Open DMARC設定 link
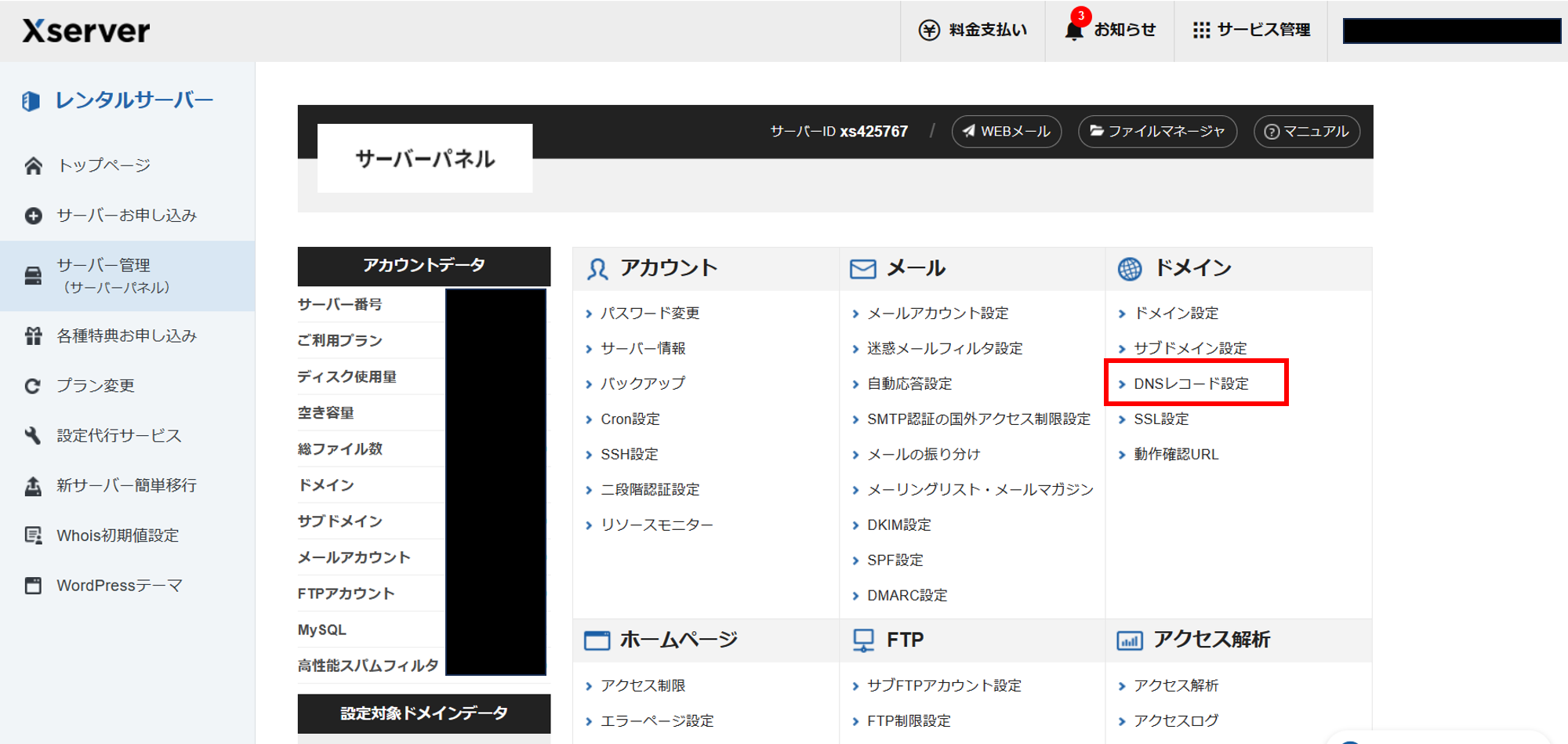 click(x=907, y=595)
